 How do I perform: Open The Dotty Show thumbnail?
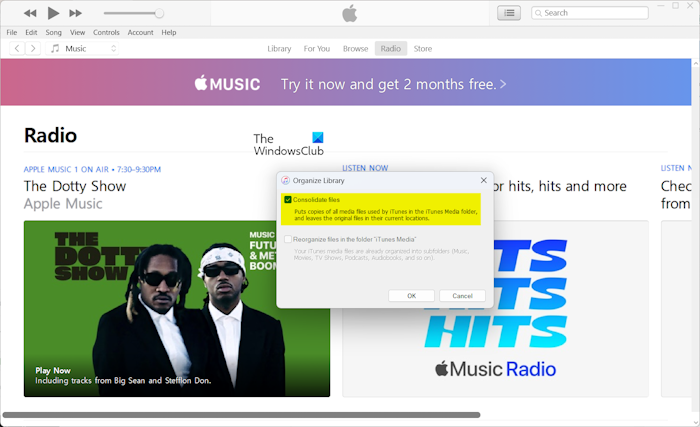click(x=177, y=308)
